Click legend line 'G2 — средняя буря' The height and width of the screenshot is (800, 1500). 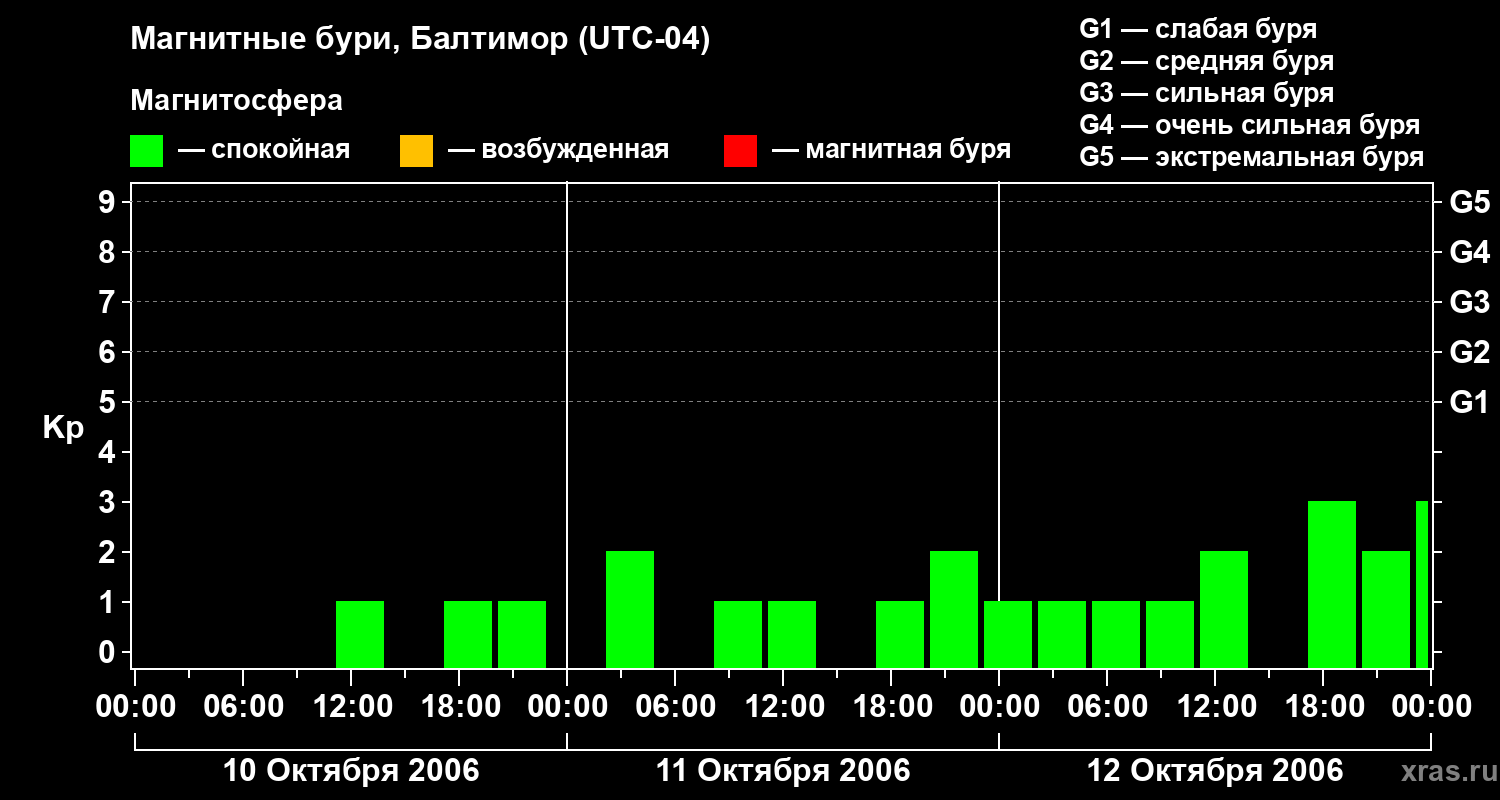click(1206, 61)
